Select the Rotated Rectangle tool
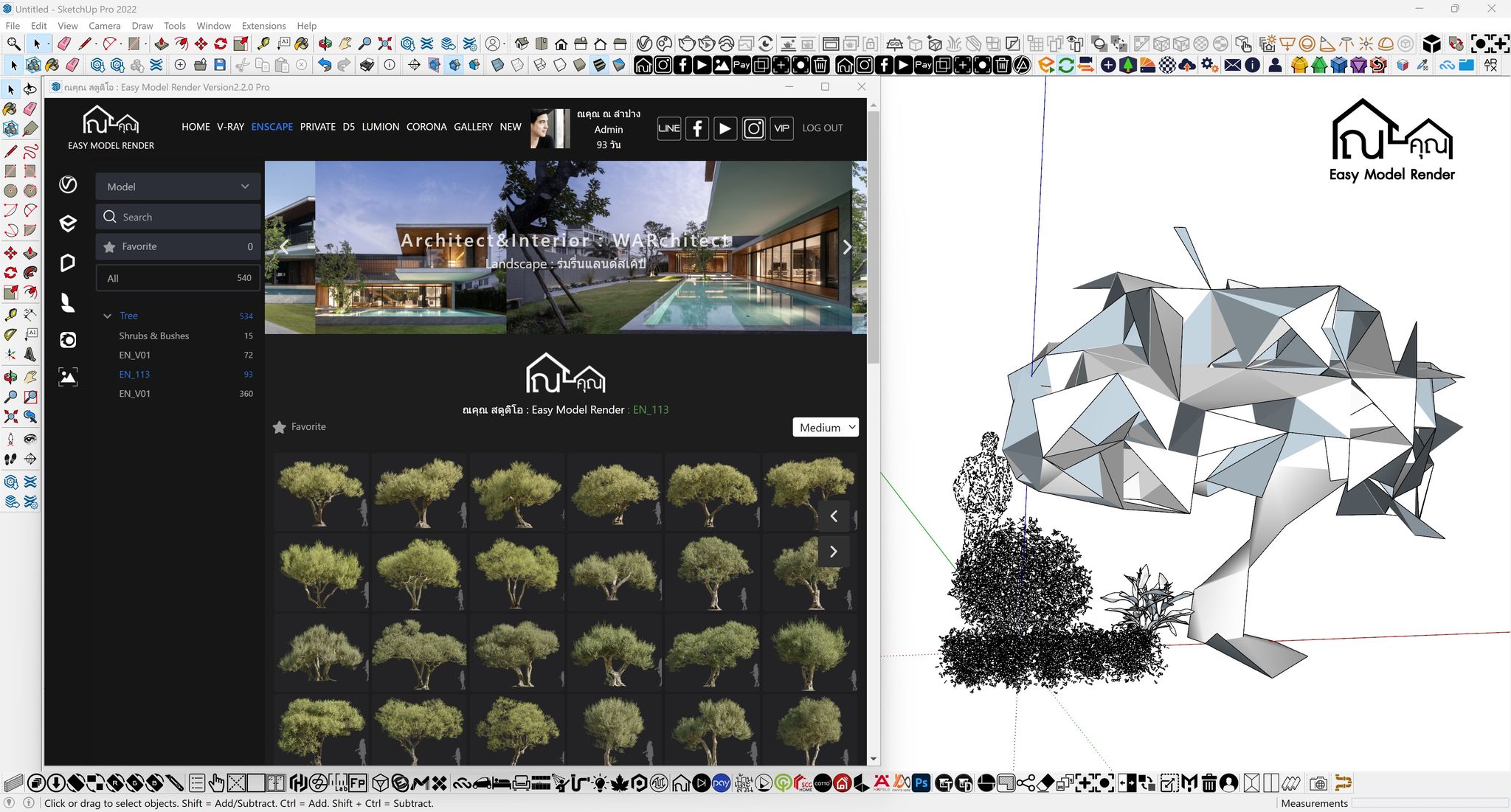 pos(30,171)
